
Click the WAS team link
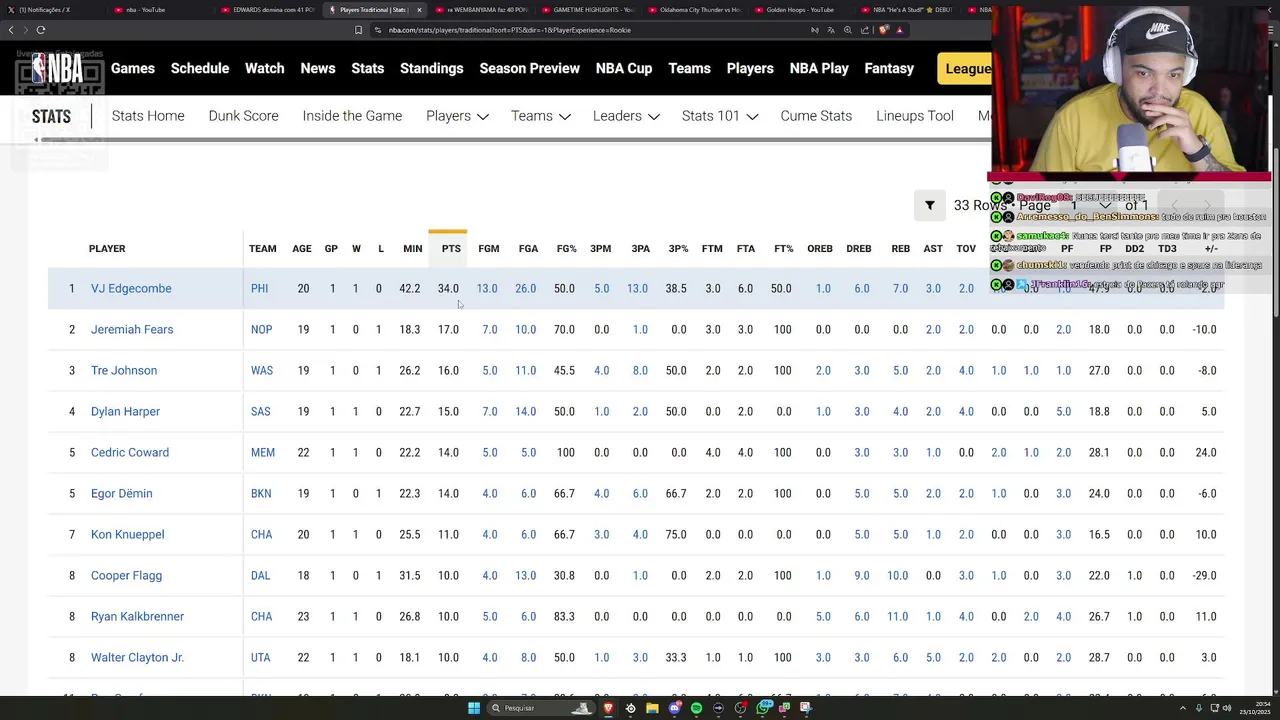tap(262, 370)
